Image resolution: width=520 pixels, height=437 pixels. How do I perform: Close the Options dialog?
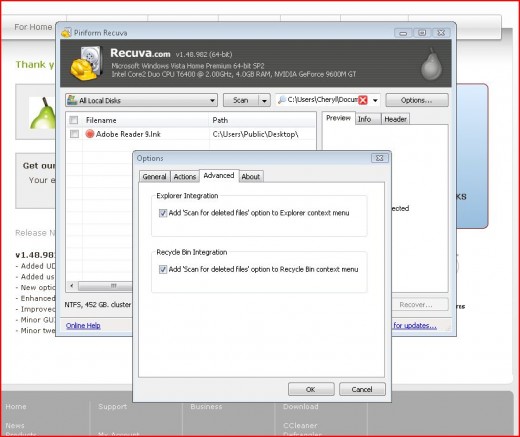pos(379,158)
